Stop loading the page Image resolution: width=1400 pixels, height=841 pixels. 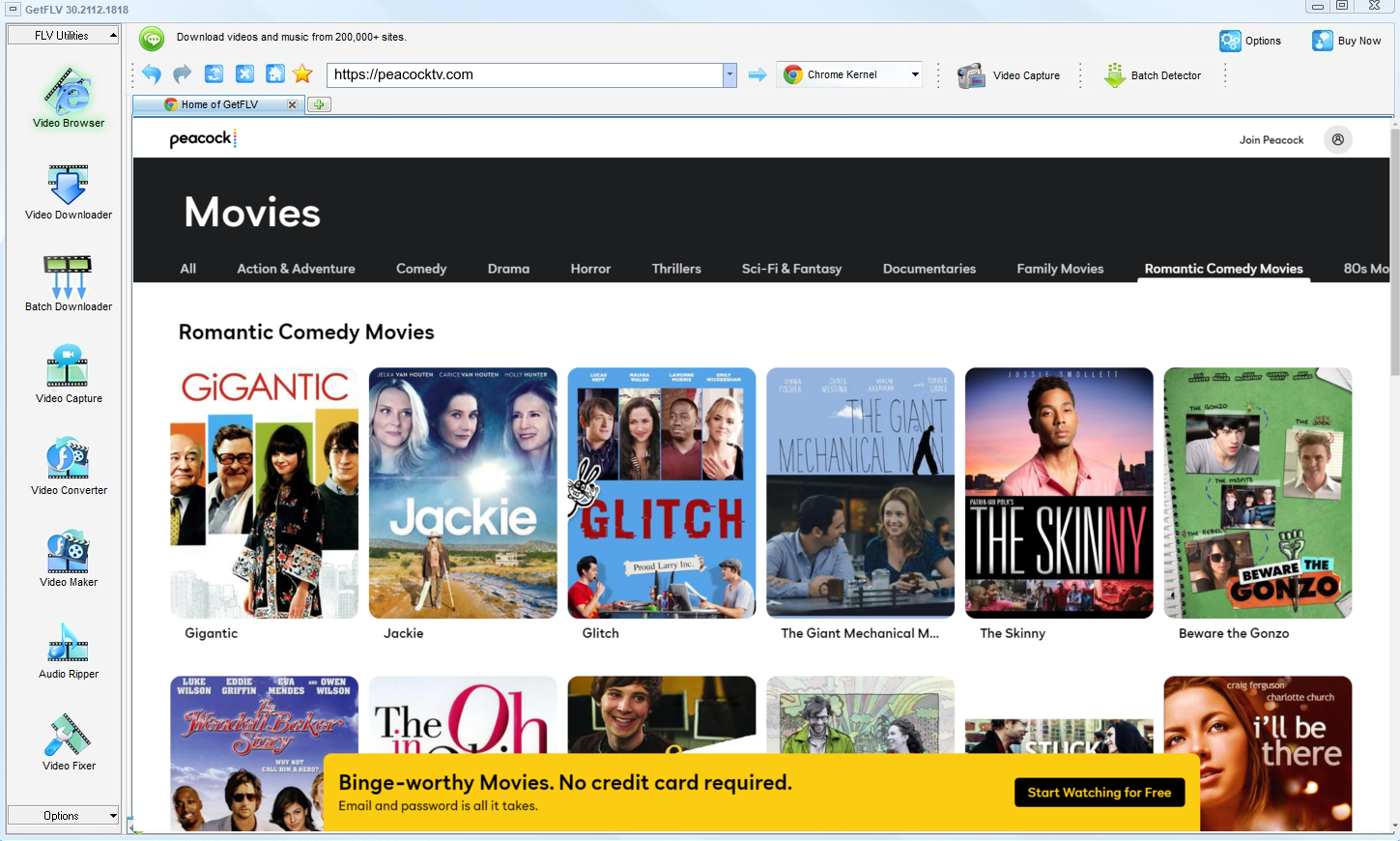[244, 74]
